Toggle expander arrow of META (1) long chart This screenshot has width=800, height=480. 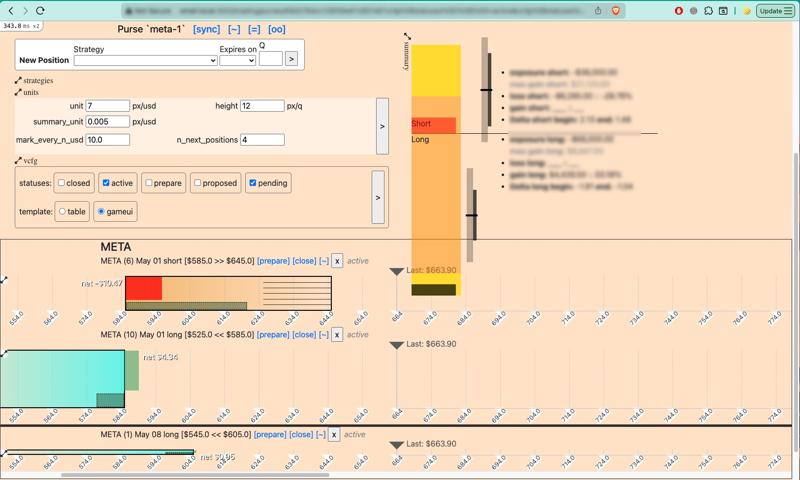coord(4,453)
